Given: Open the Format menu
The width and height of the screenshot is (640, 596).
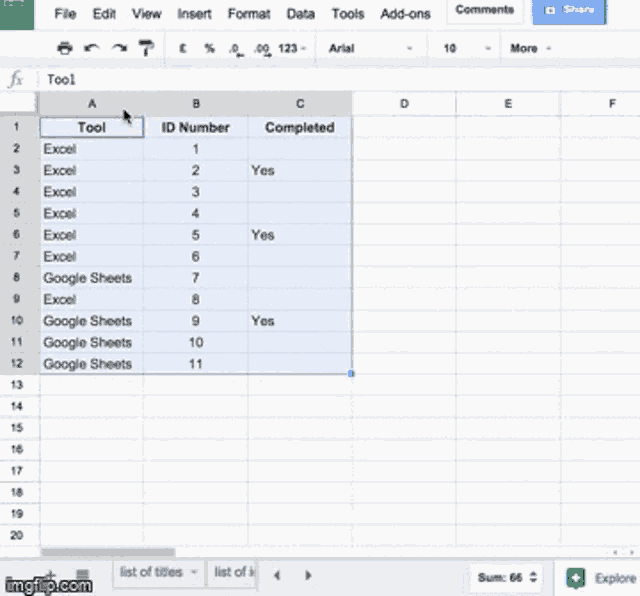Looking at the screenshot, I should coord(249,14).
